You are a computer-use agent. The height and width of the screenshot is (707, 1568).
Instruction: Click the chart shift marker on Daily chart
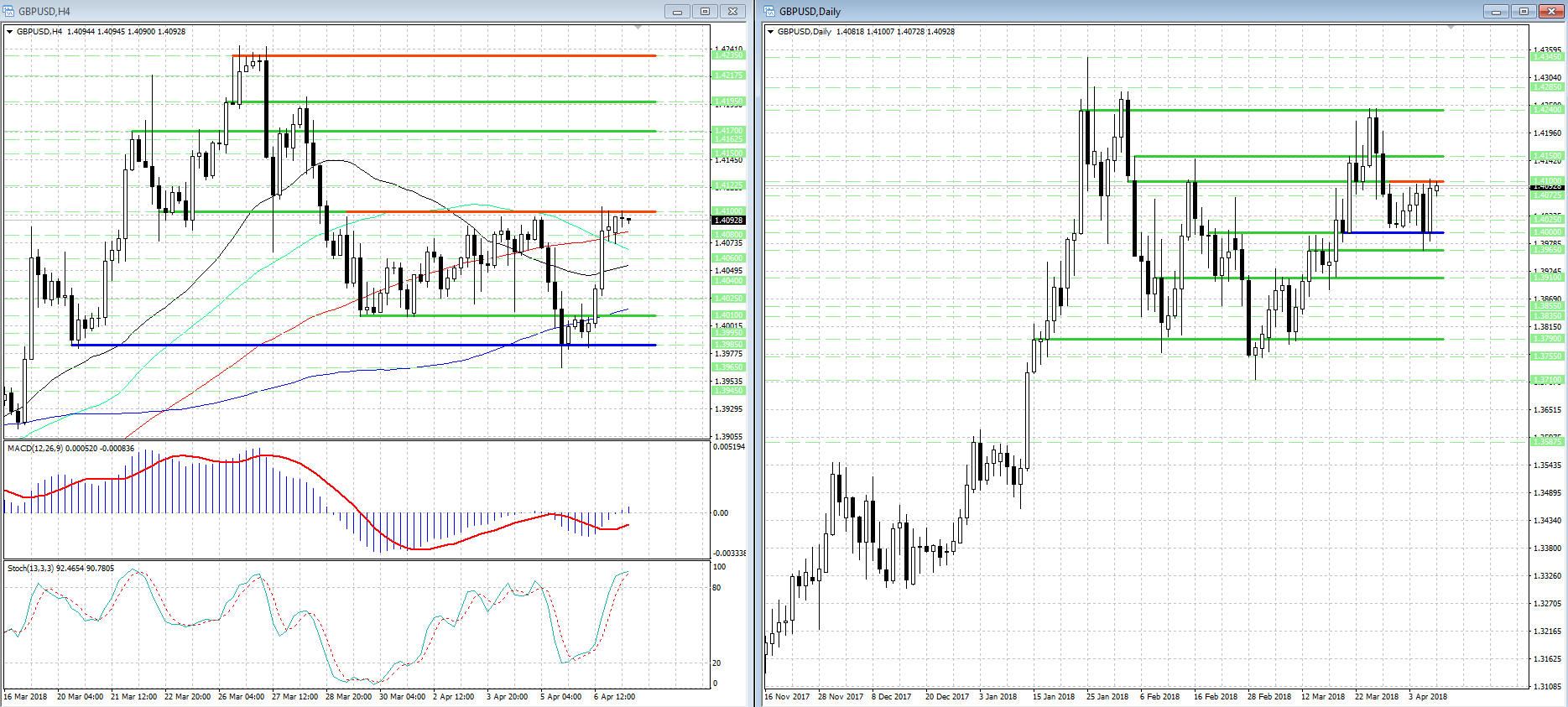[x=1451, y=28]
